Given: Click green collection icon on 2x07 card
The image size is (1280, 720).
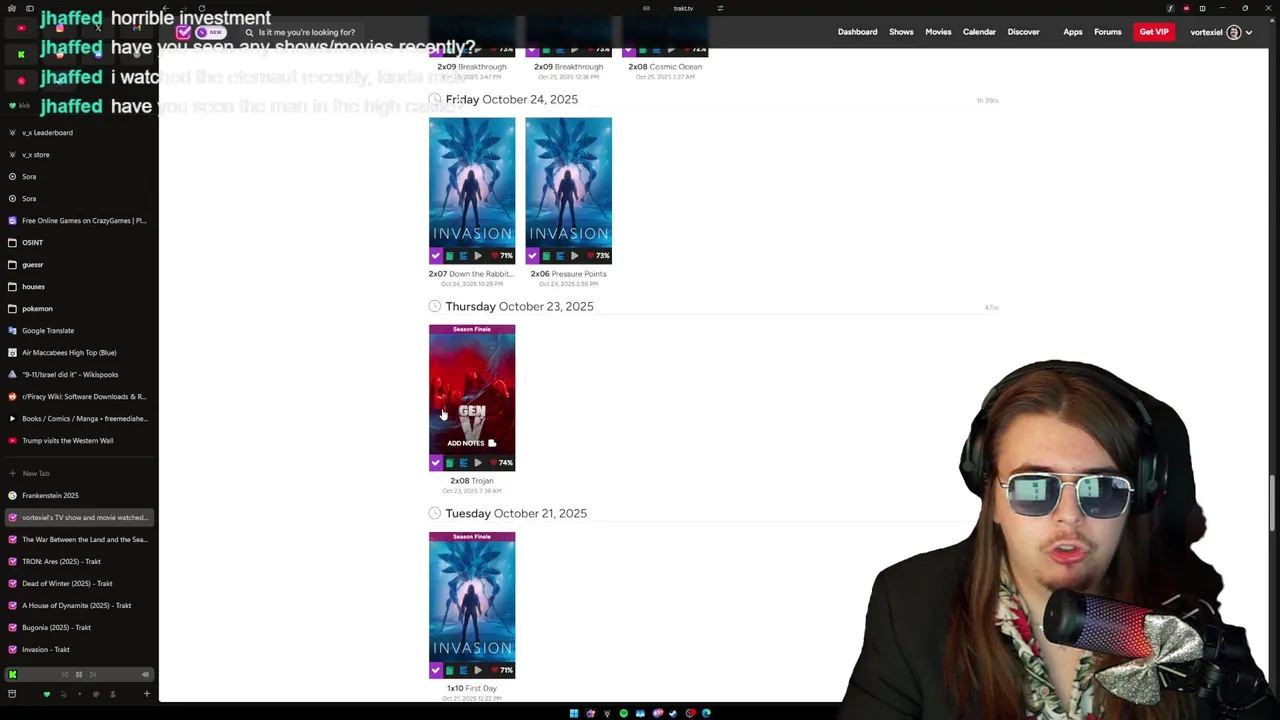Looking at the screenshot, I should point(450,256).
